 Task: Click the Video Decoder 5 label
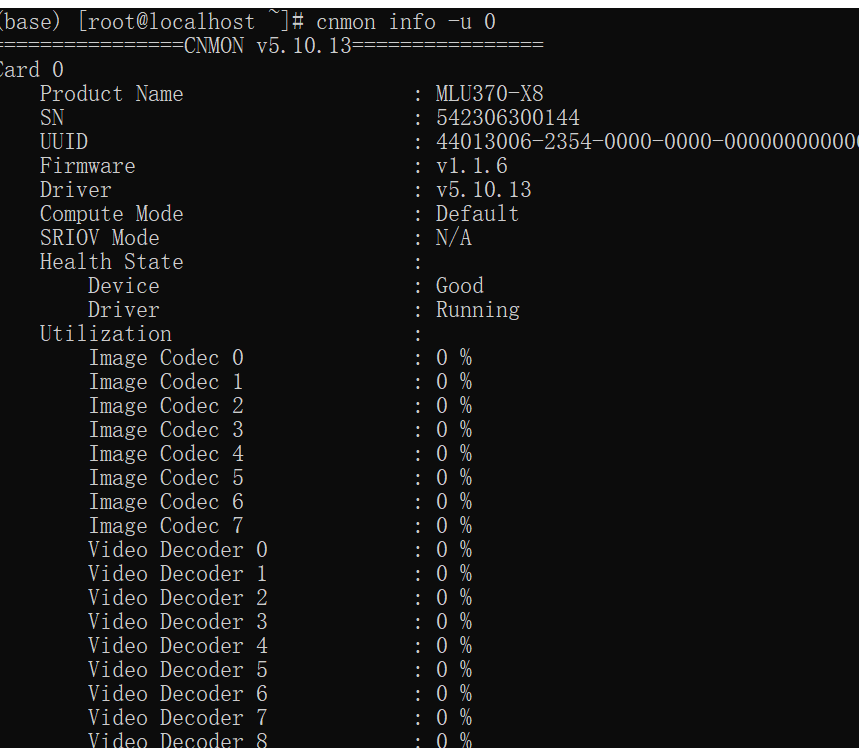click(178, 670)
